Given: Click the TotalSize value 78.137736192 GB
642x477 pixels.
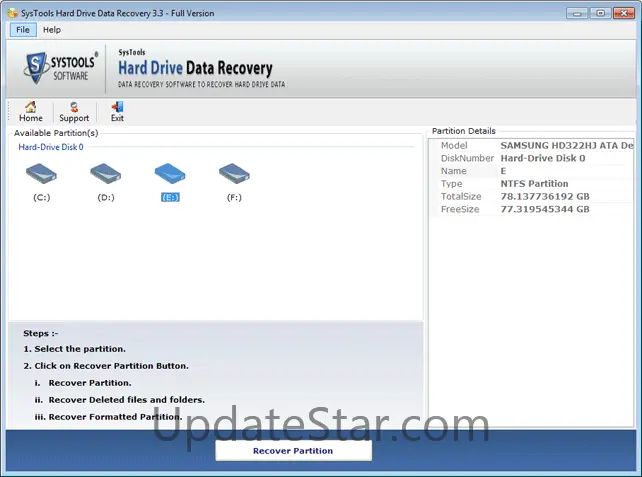Looking at the screenshot, I should [545, 197].
